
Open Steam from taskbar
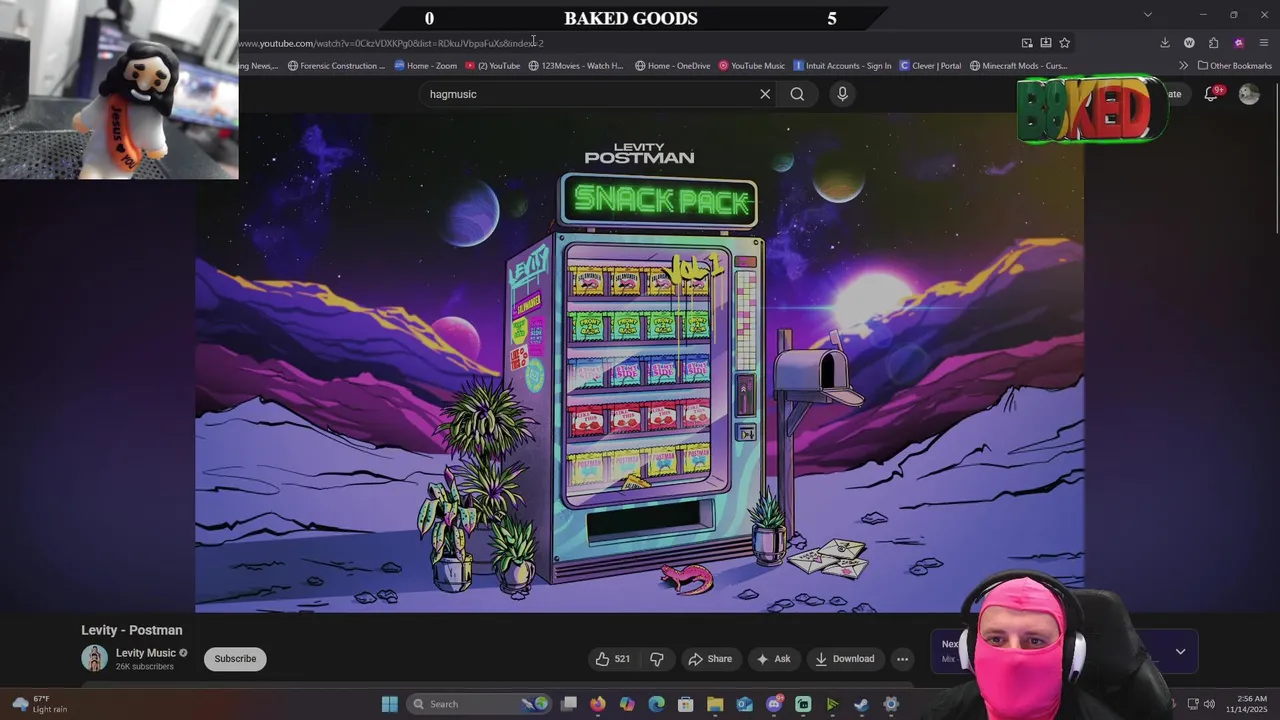pos(861,704)
